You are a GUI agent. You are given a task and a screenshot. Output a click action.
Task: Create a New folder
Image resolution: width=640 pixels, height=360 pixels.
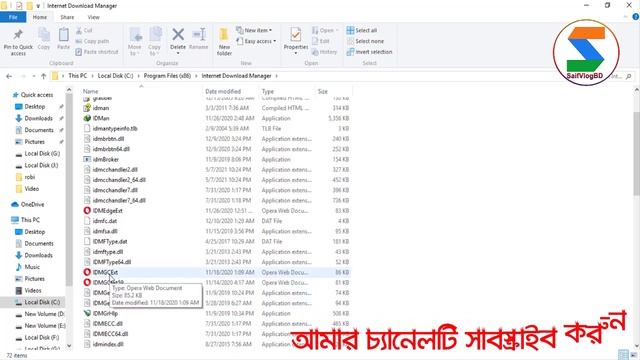(224, 41)
